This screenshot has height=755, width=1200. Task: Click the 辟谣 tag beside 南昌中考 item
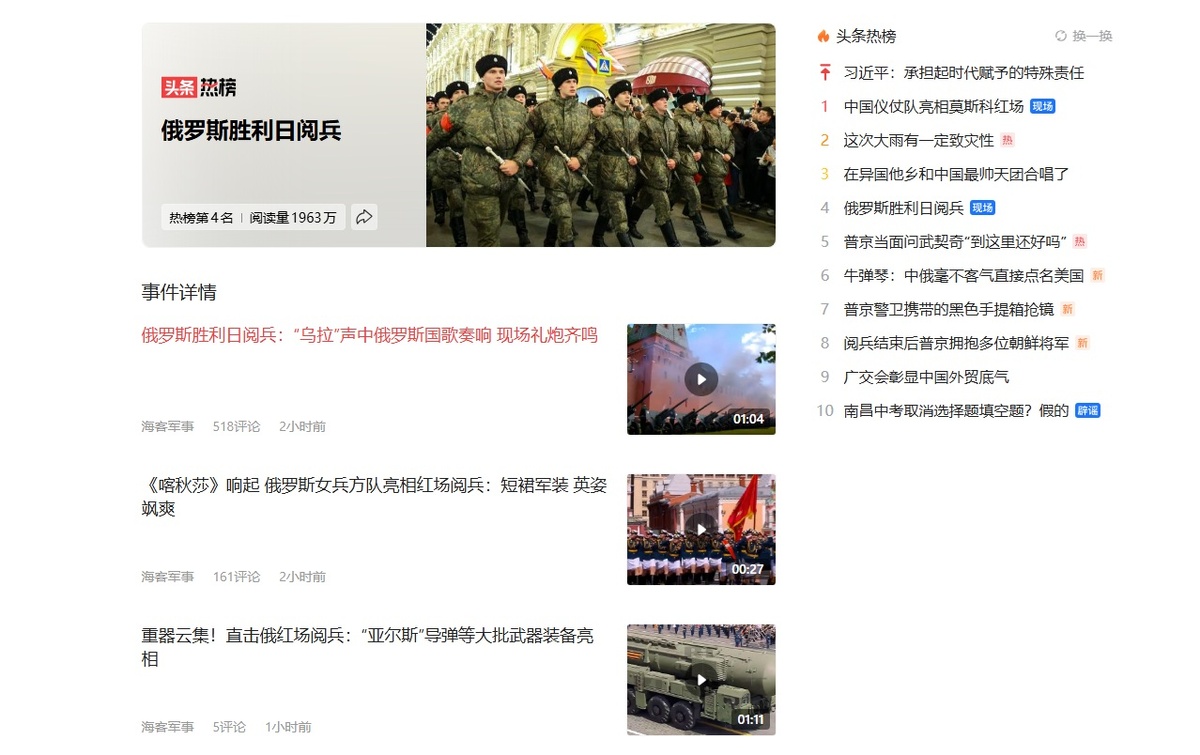pyautogui.click(x=1087, y=410)
